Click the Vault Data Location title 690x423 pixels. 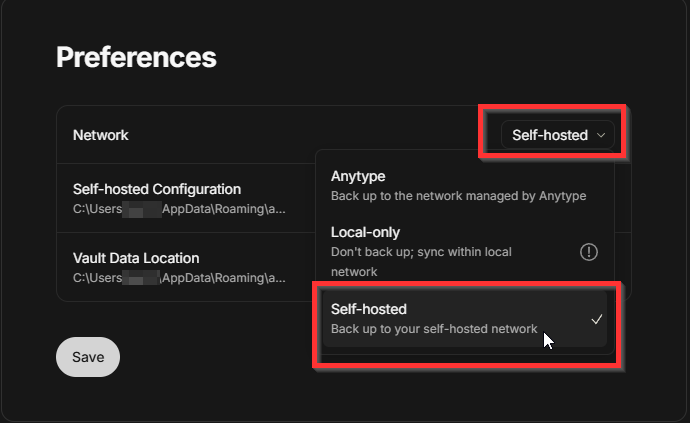136,258
